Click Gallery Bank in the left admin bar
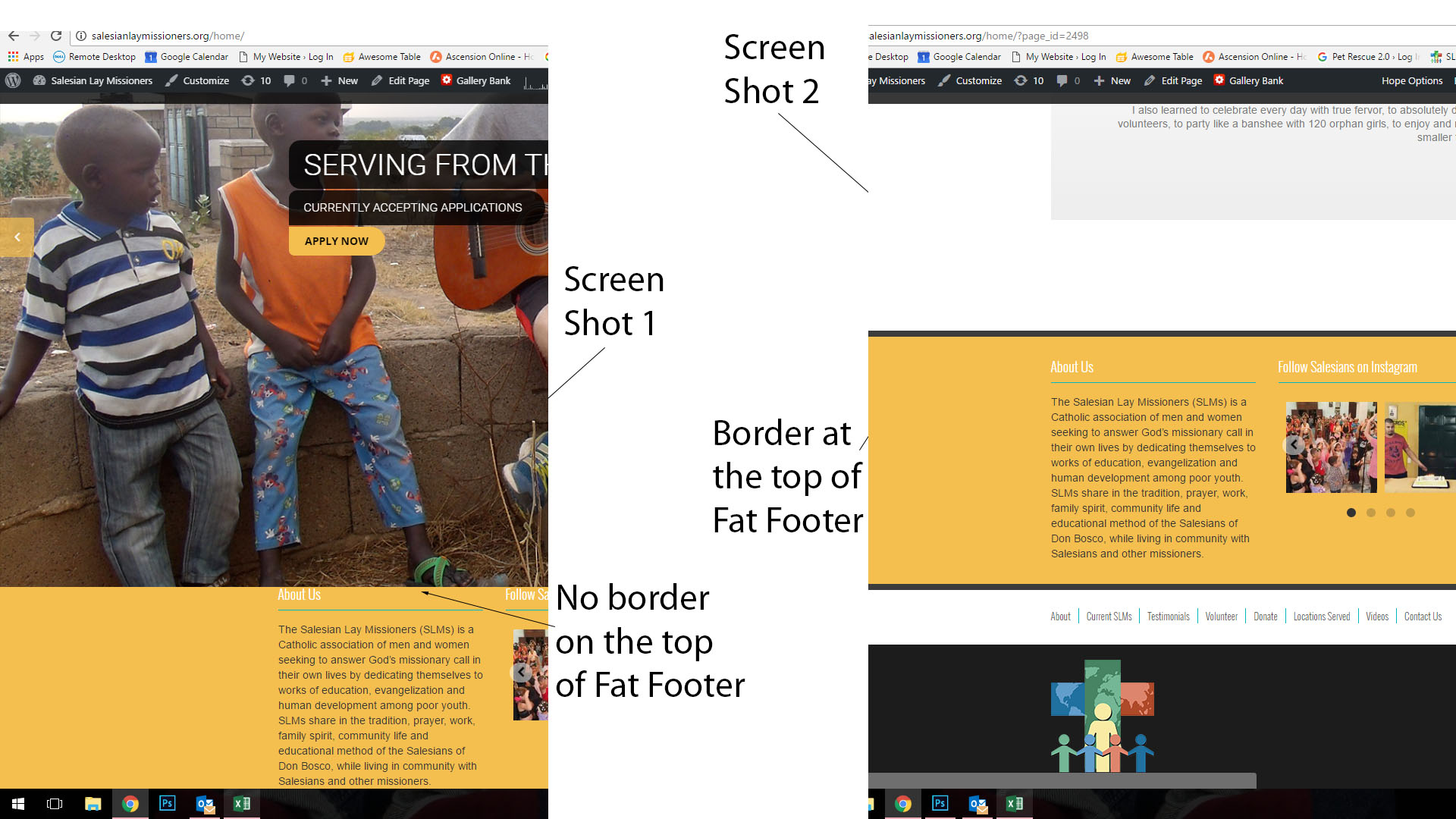 [x=476, y=80]
